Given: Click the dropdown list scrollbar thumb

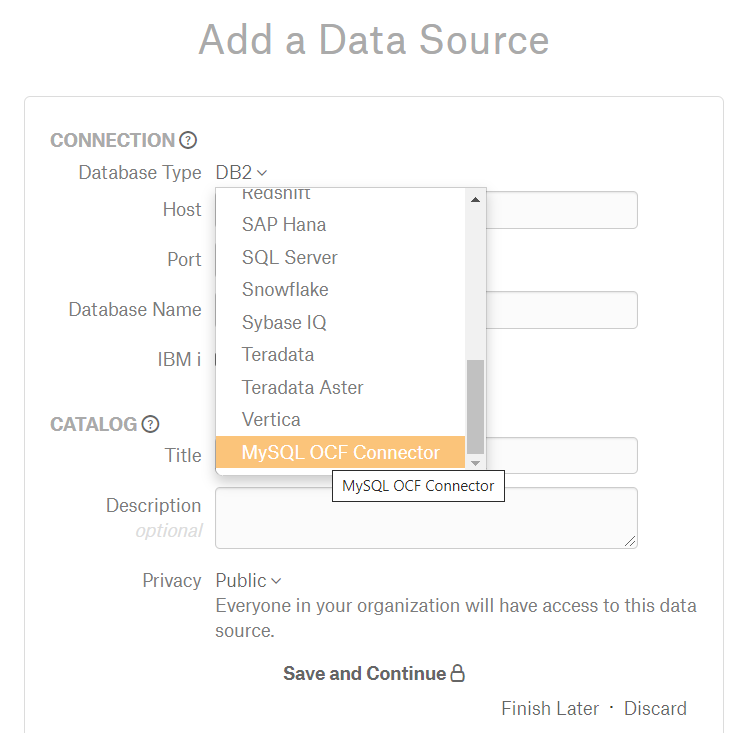Looking at the screenshot, I should pyautogui.click(x=476, y=407).
